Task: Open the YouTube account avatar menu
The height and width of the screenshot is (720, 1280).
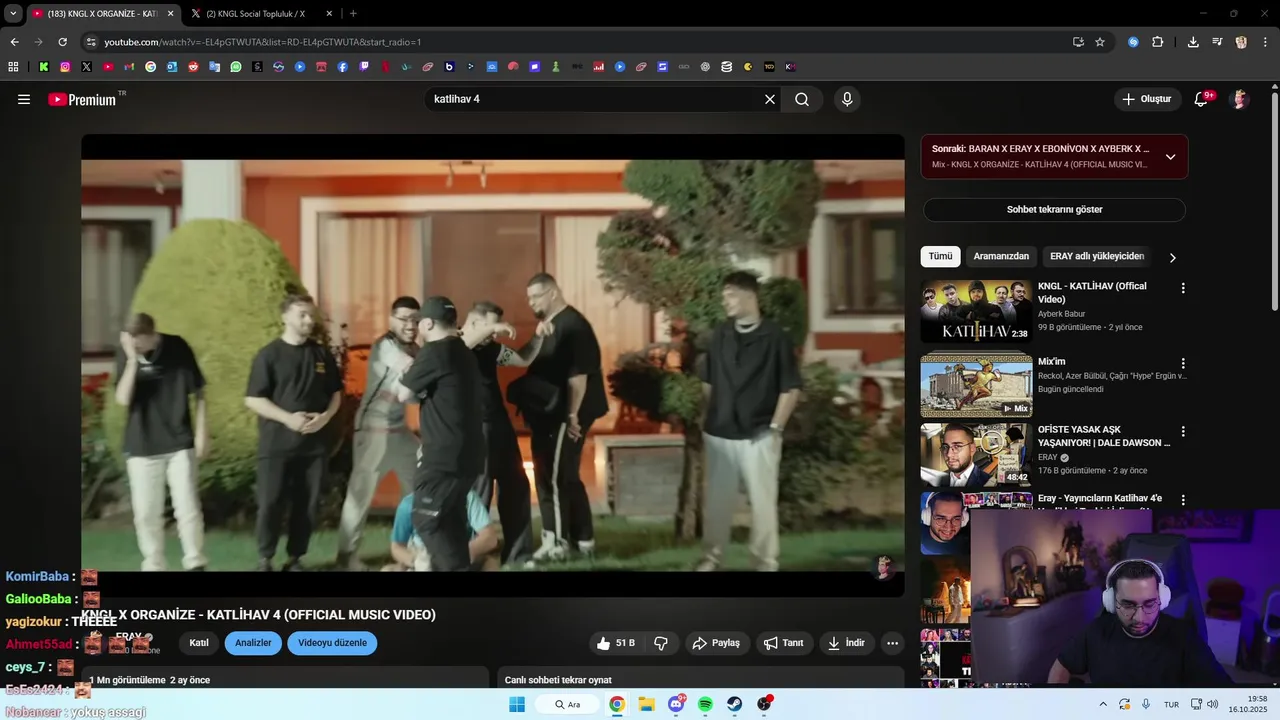Action: pos(1240,99)
